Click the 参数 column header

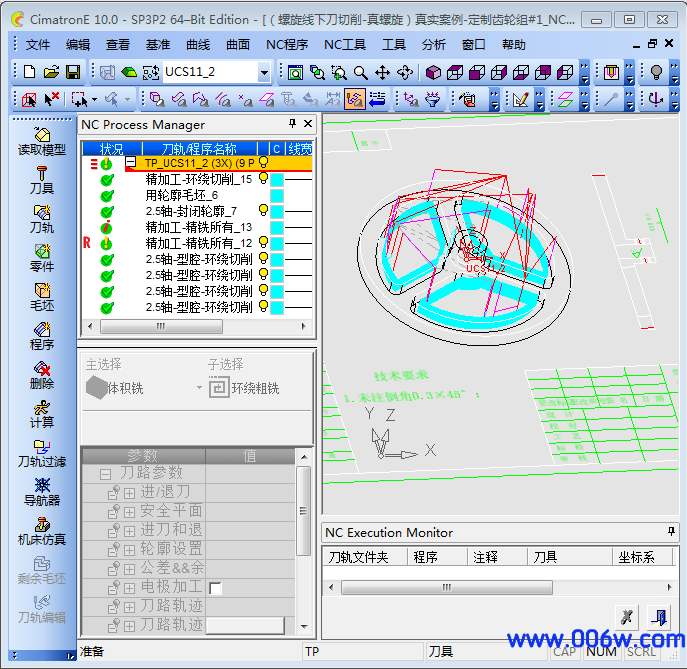click(x=144, y=456)
